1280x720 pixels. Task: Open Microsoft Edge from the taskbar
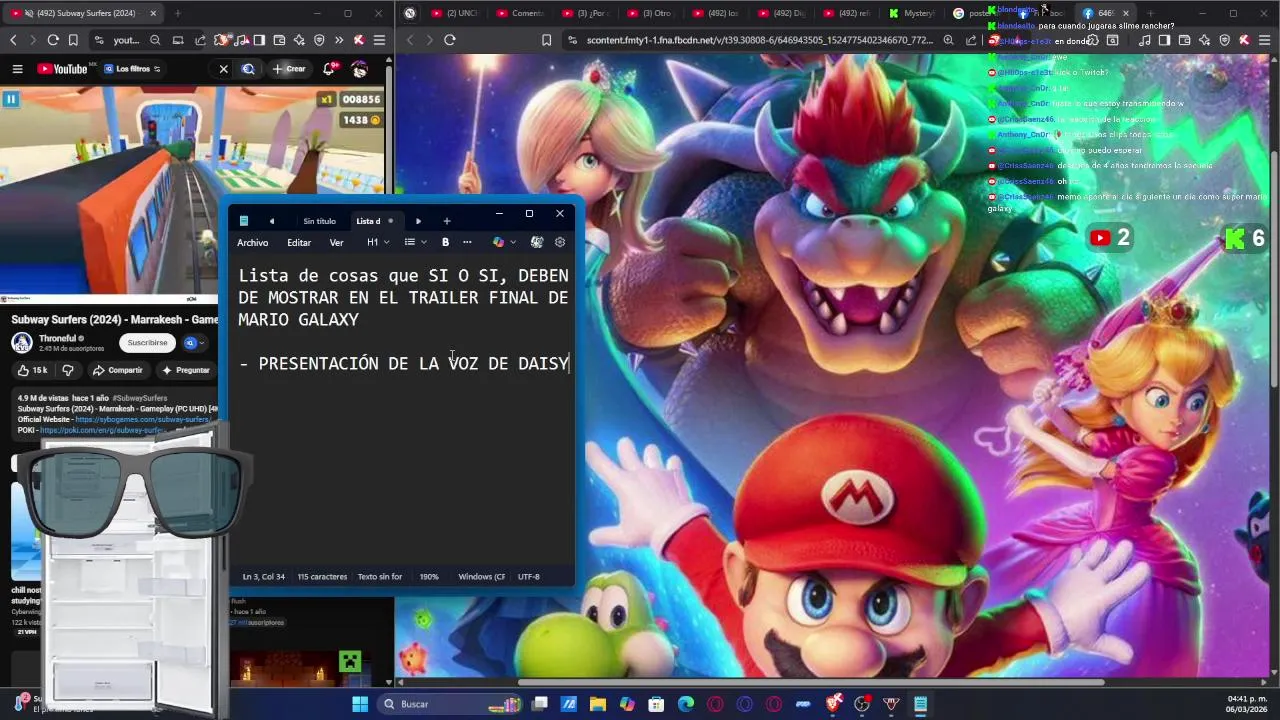coord(686,704)
